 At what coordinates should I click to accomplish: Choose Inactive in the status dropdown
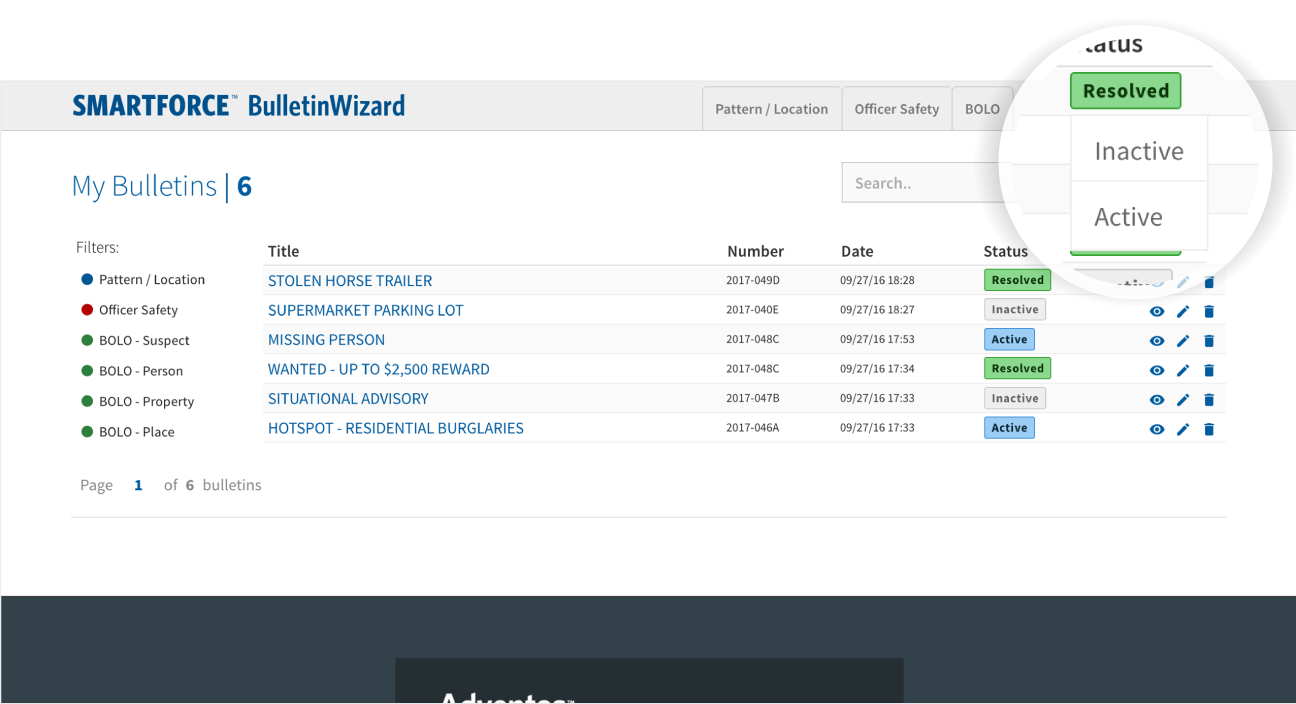(x=1138, y=151)
